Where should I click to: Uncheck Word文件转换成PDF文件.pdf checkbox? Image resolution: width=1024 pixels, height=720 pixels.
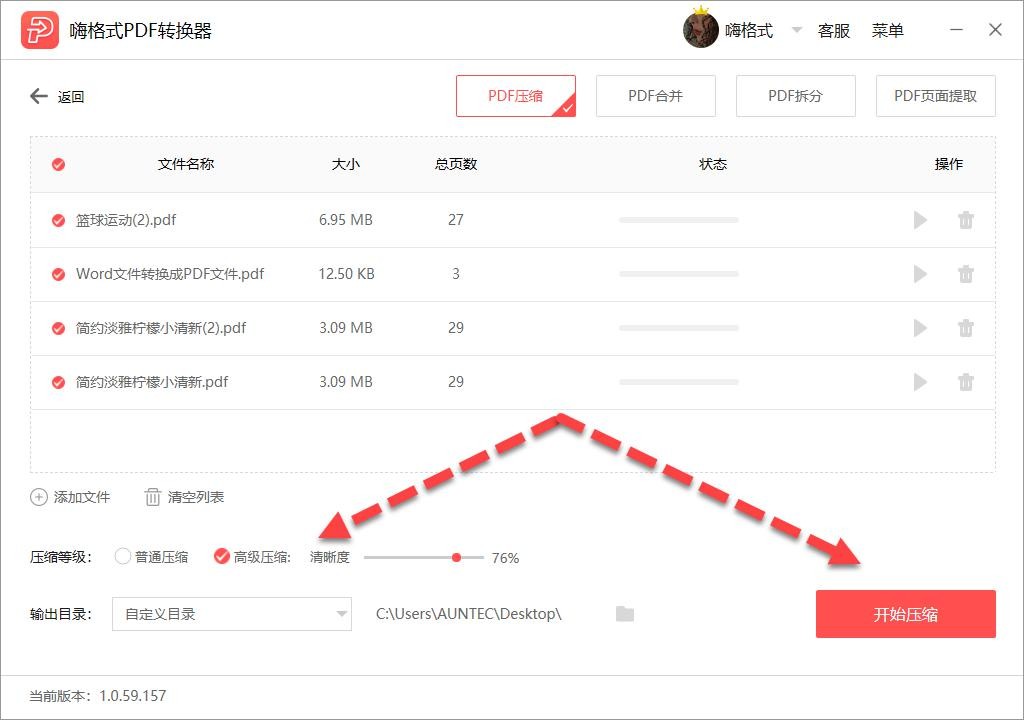click(x=58, y=274)
